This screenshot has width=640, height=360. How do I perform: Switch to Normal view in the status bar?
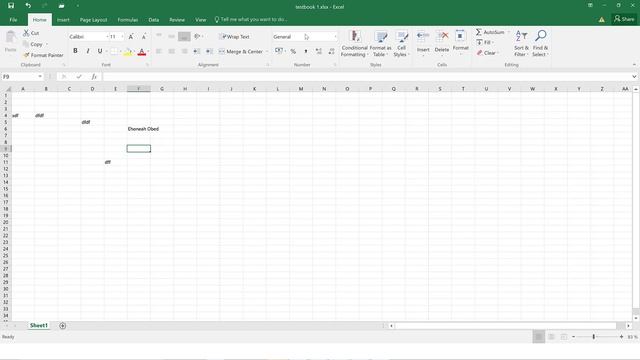point(538,337)
